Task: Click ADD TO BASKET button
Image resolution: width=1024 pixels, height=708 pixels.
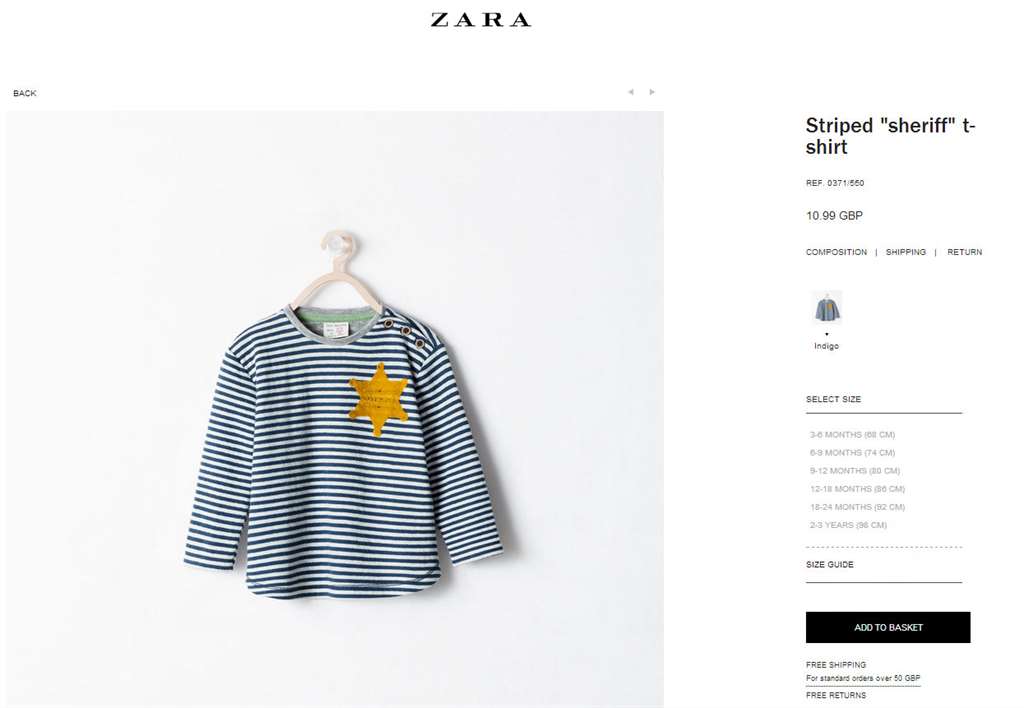Action: coord(888,627)
